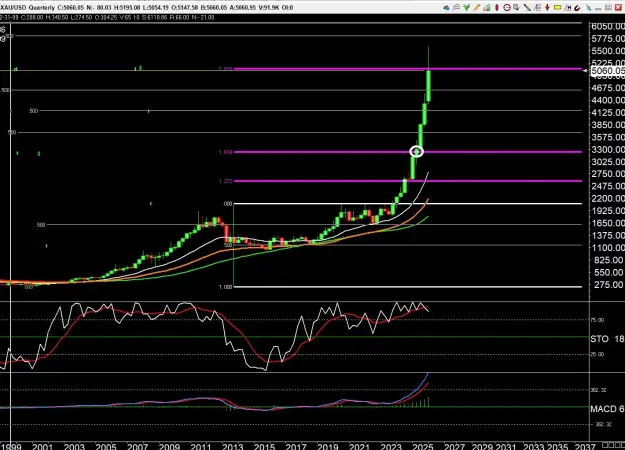Select the slash-H line tool icon
Screen dimensions: 625x450
pos(568,8)
